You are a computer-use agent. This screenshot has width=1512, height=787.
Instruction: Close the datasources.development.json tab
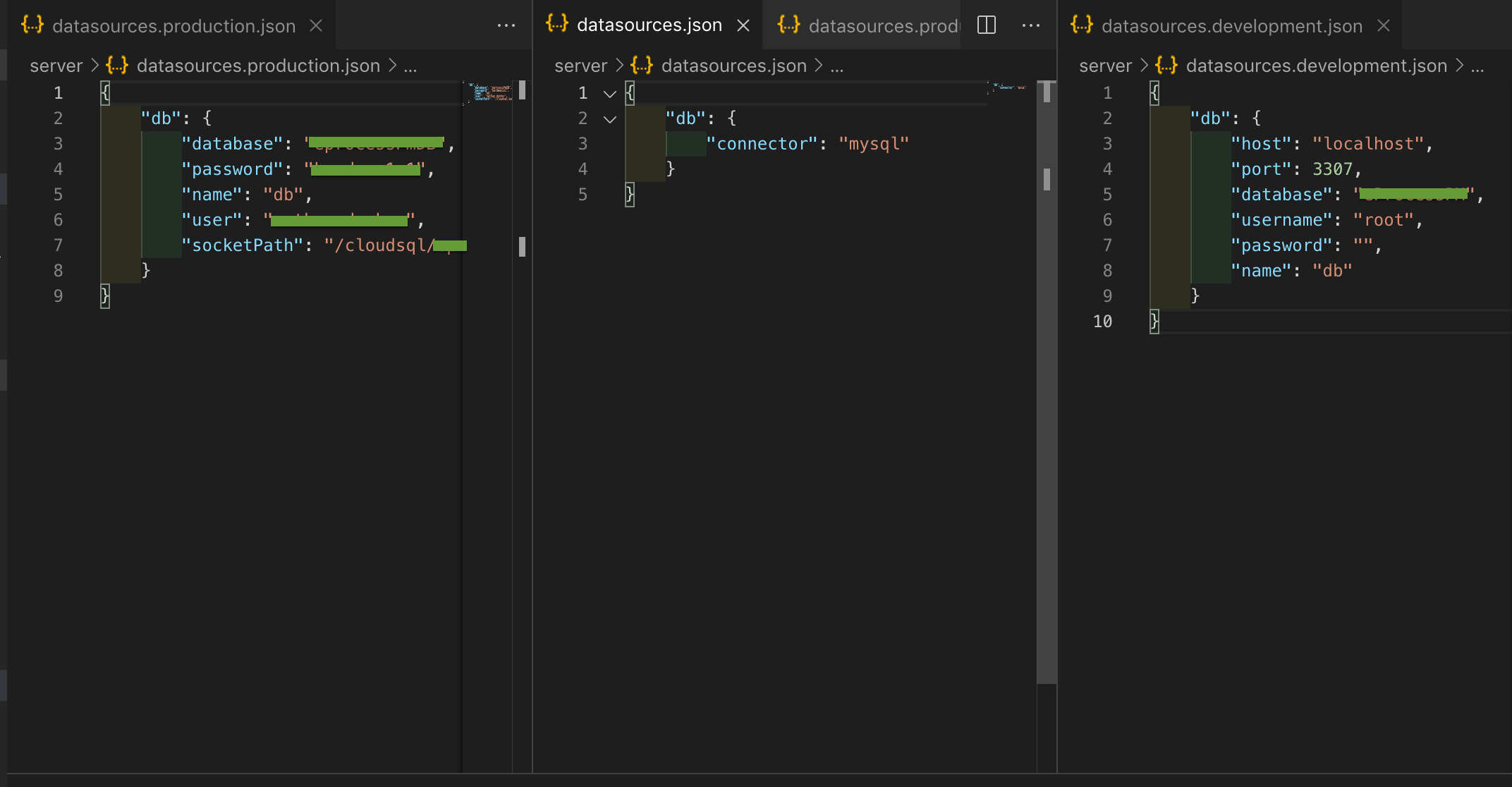[x=1384, y=25]
